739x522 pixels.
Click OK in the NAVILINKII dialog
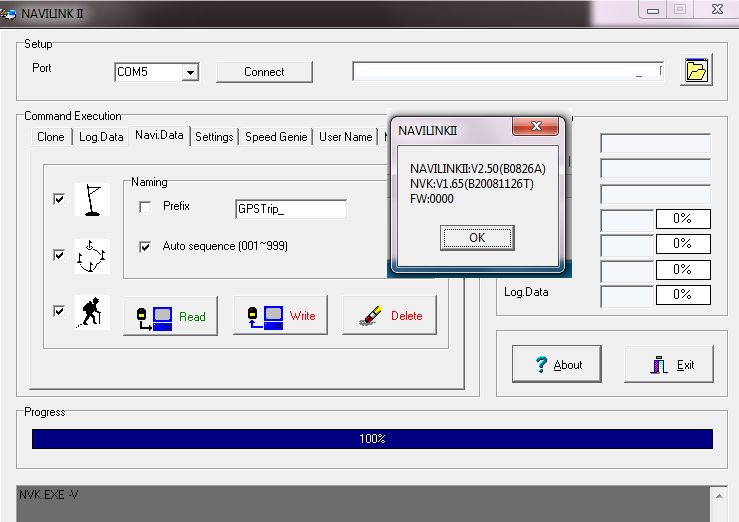[477, 237]
